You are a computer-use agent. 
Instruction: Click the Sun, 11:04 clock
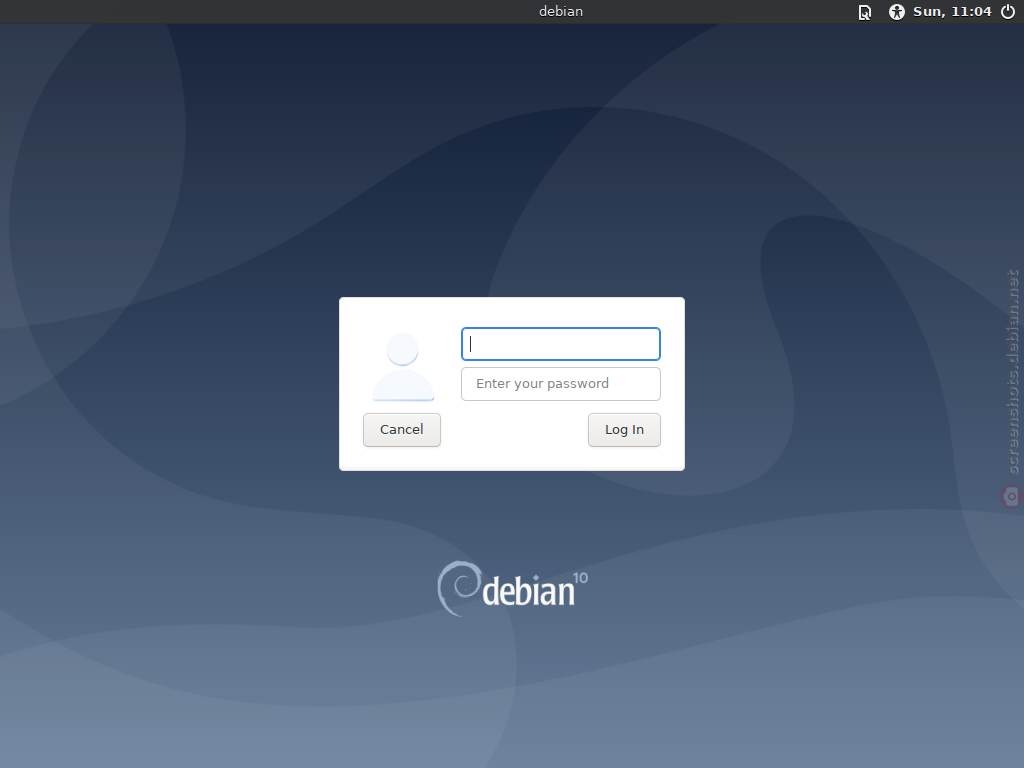click(x=952, y=12)
